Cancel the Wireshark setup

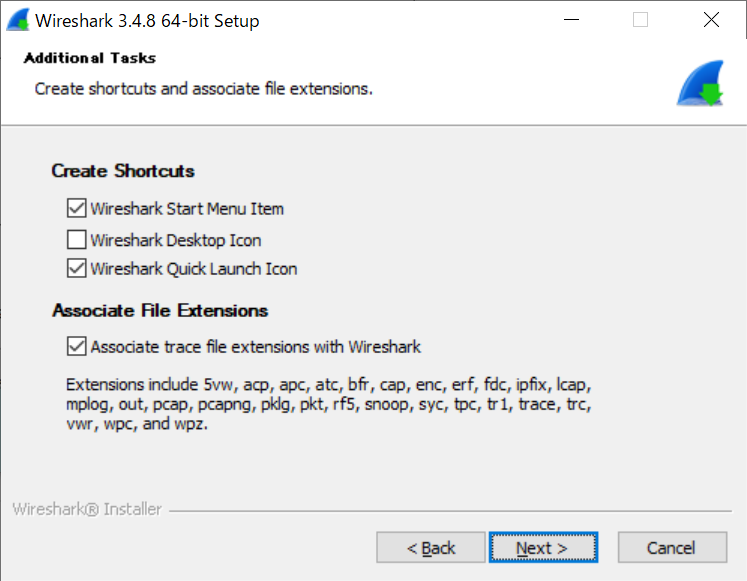pyautogui.click(x=672, y=548)
